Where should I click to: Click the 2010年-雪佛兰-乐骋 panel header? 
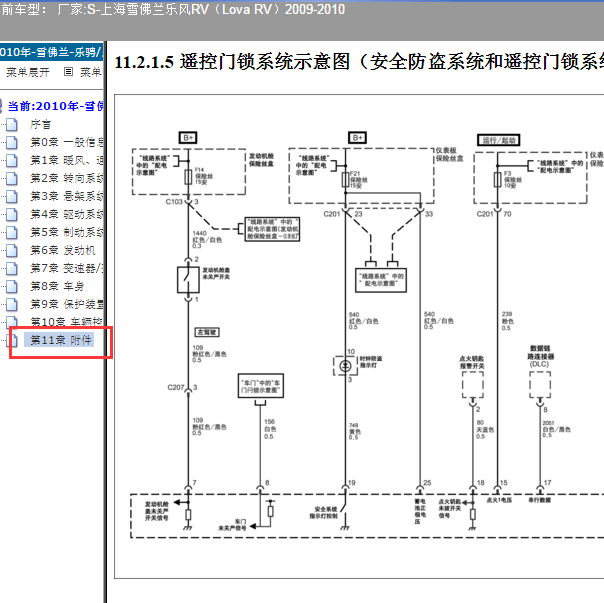click(51, 52)
